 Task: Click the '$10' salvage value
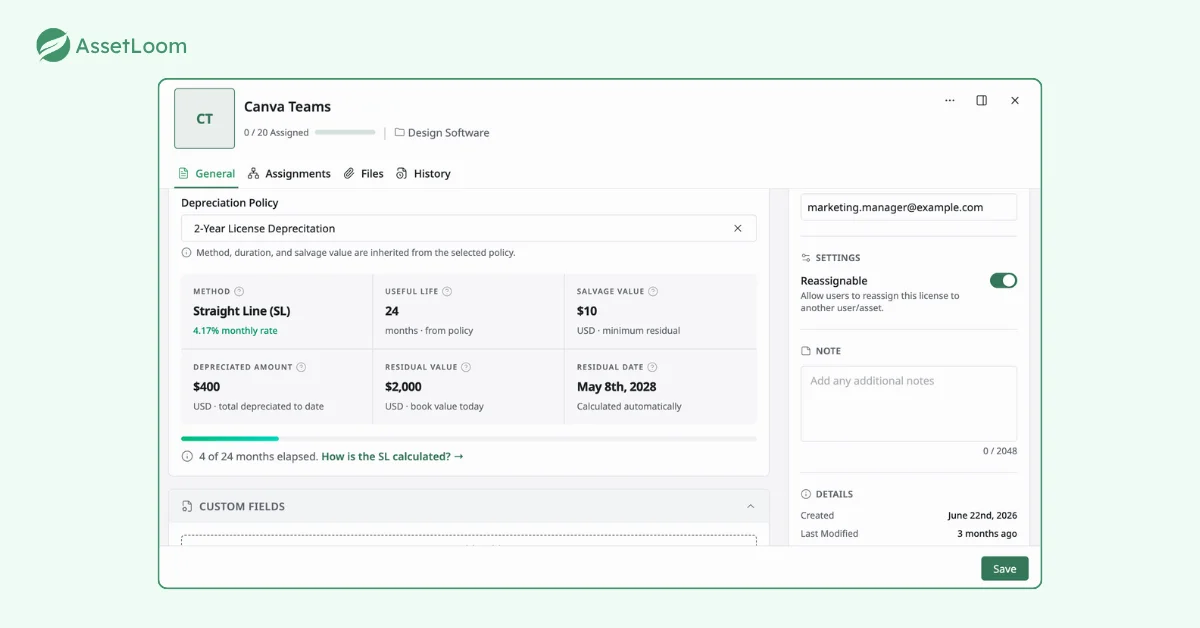587,311
